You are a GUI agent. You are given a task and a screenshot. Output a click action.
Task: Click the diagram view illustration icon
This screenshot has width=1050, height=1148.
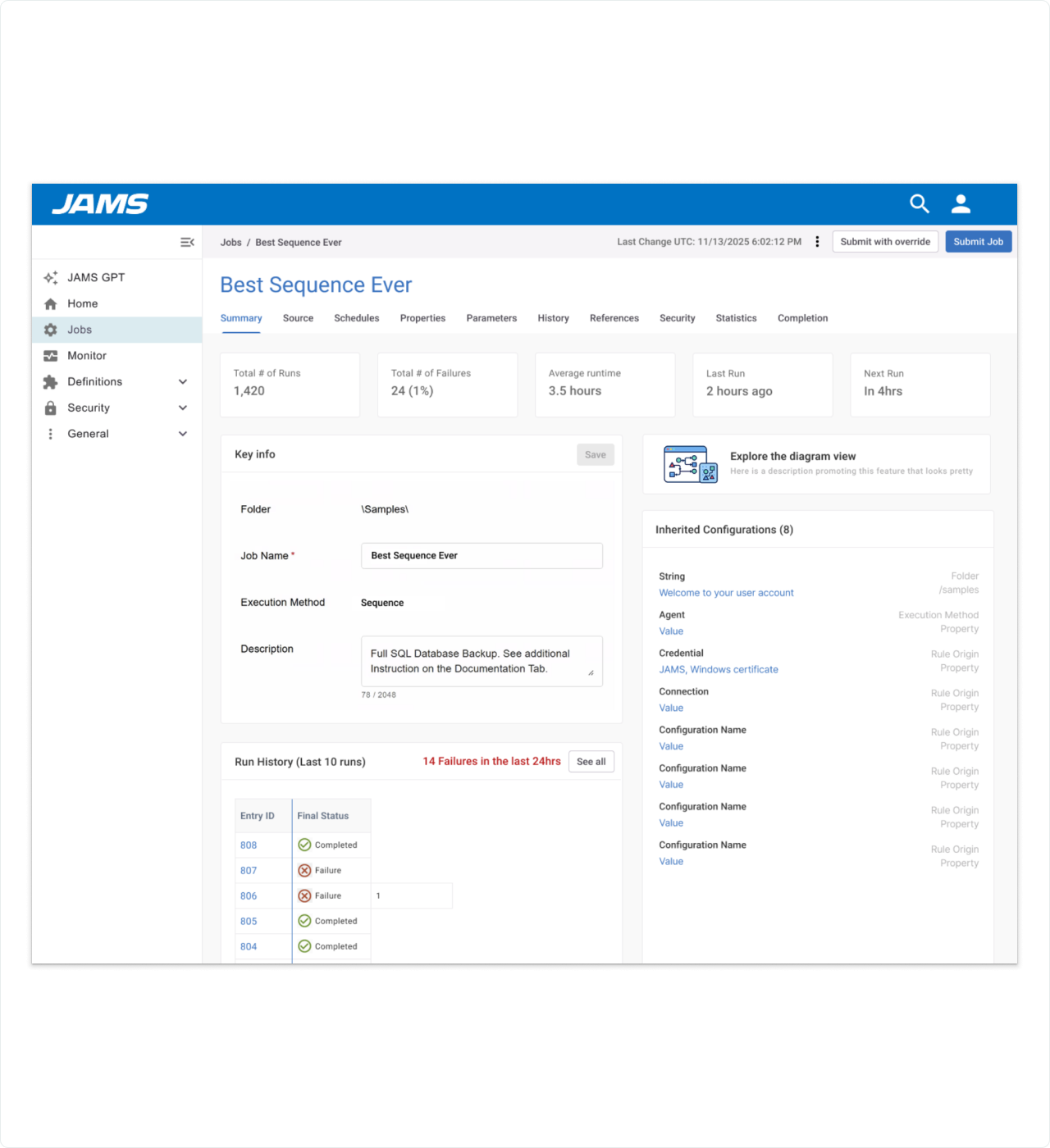click(x=690, y=464)
